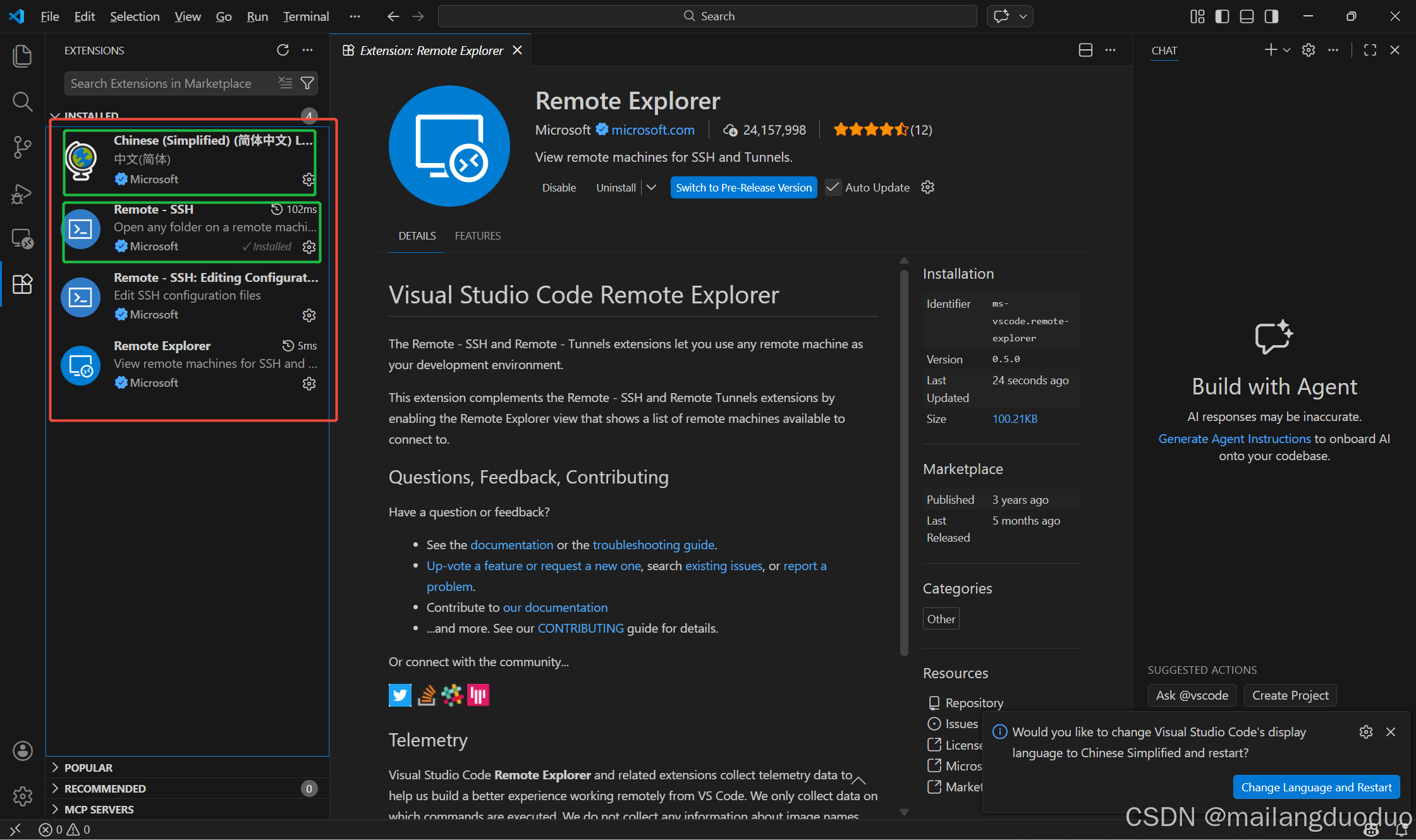Toggle the Auto Update checkbox

pos(833,187)
